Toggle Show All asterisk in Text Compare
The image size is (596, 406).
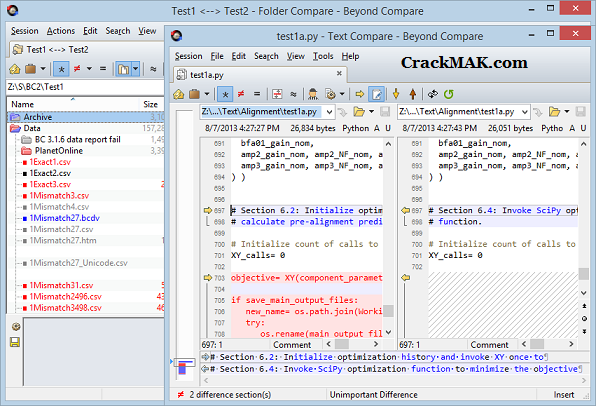tap(225, 94)
